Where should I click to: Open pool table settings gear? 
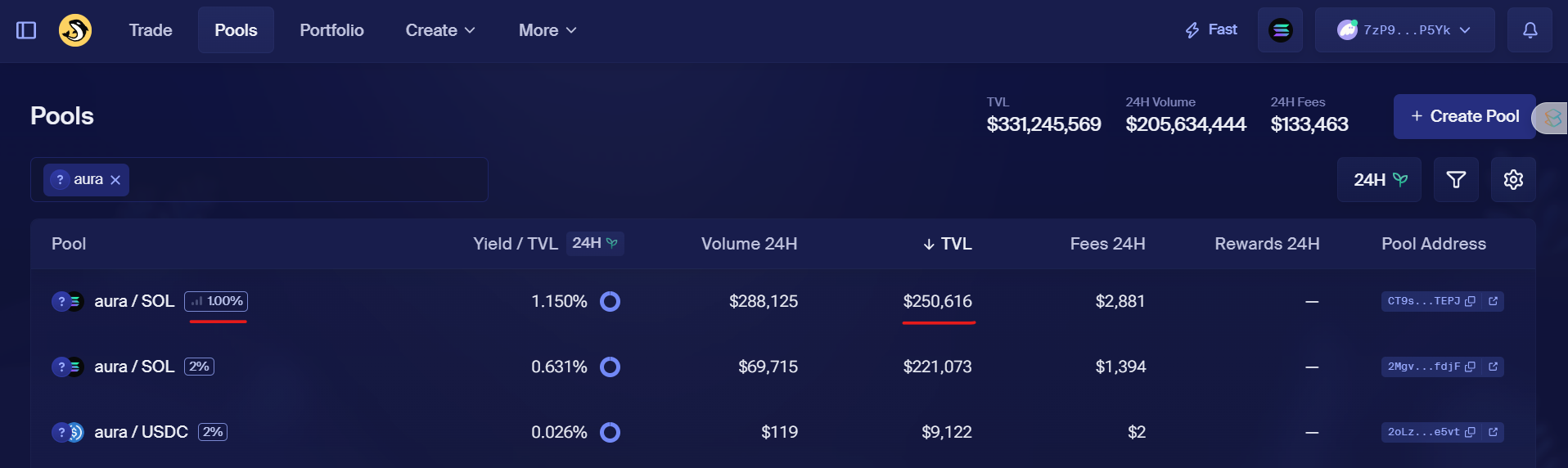point(1513,179)
